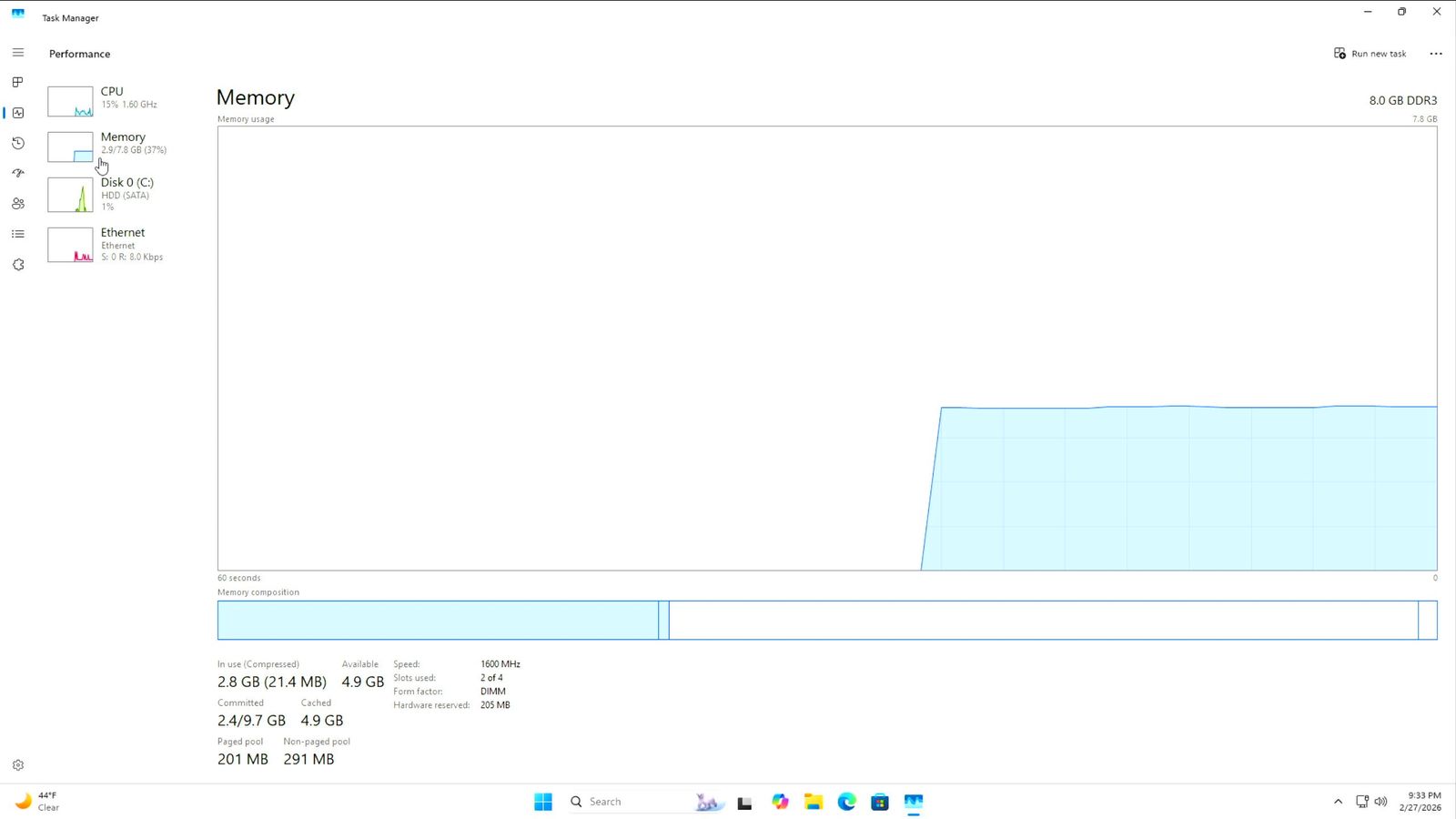The width and height of the screenshot is (1456, 819).
Task: Open Microsoft Edge from taskbar
Action: [x=846, y=802]
